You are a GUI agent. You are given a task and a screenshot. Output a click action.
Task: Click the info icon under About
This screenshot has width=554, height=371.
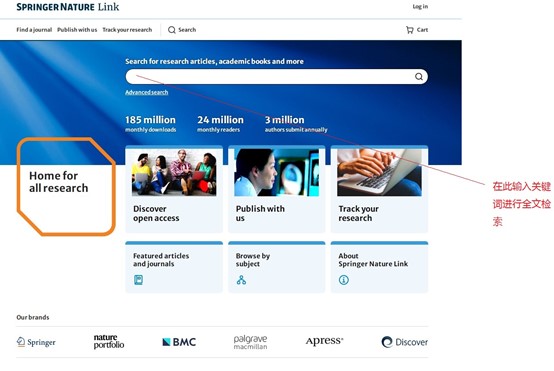[x=344, y=280]
